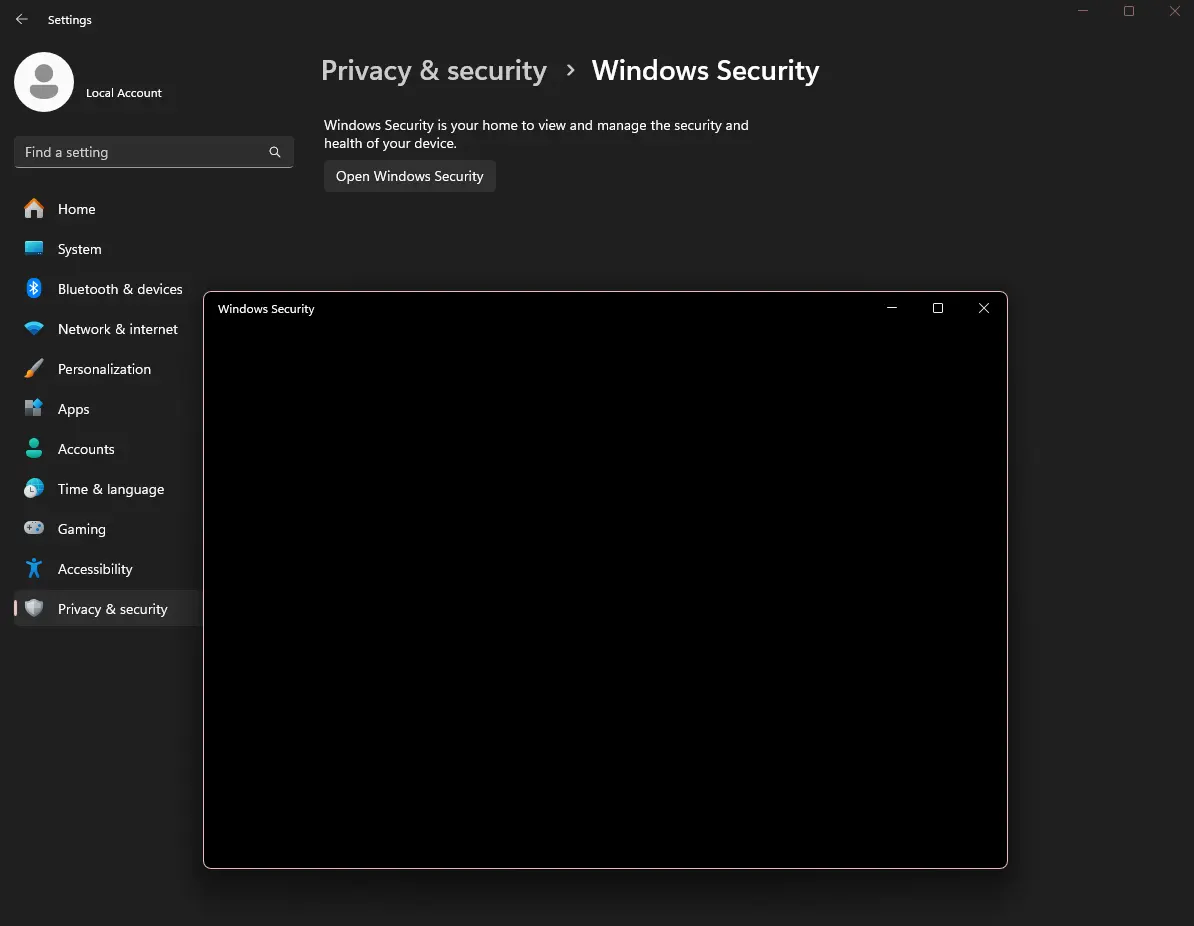Open the Home settings page
Viewport: 1194px width, 926px height.
[76, 209]
